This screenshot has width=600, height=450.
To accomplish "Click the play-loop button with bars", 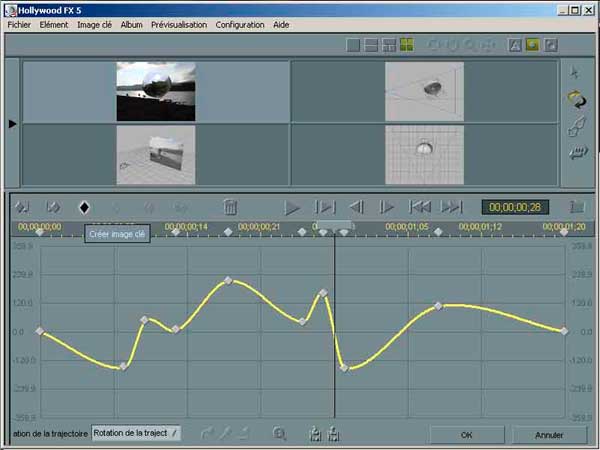I will pyautogui.click(x=325, y=207).
